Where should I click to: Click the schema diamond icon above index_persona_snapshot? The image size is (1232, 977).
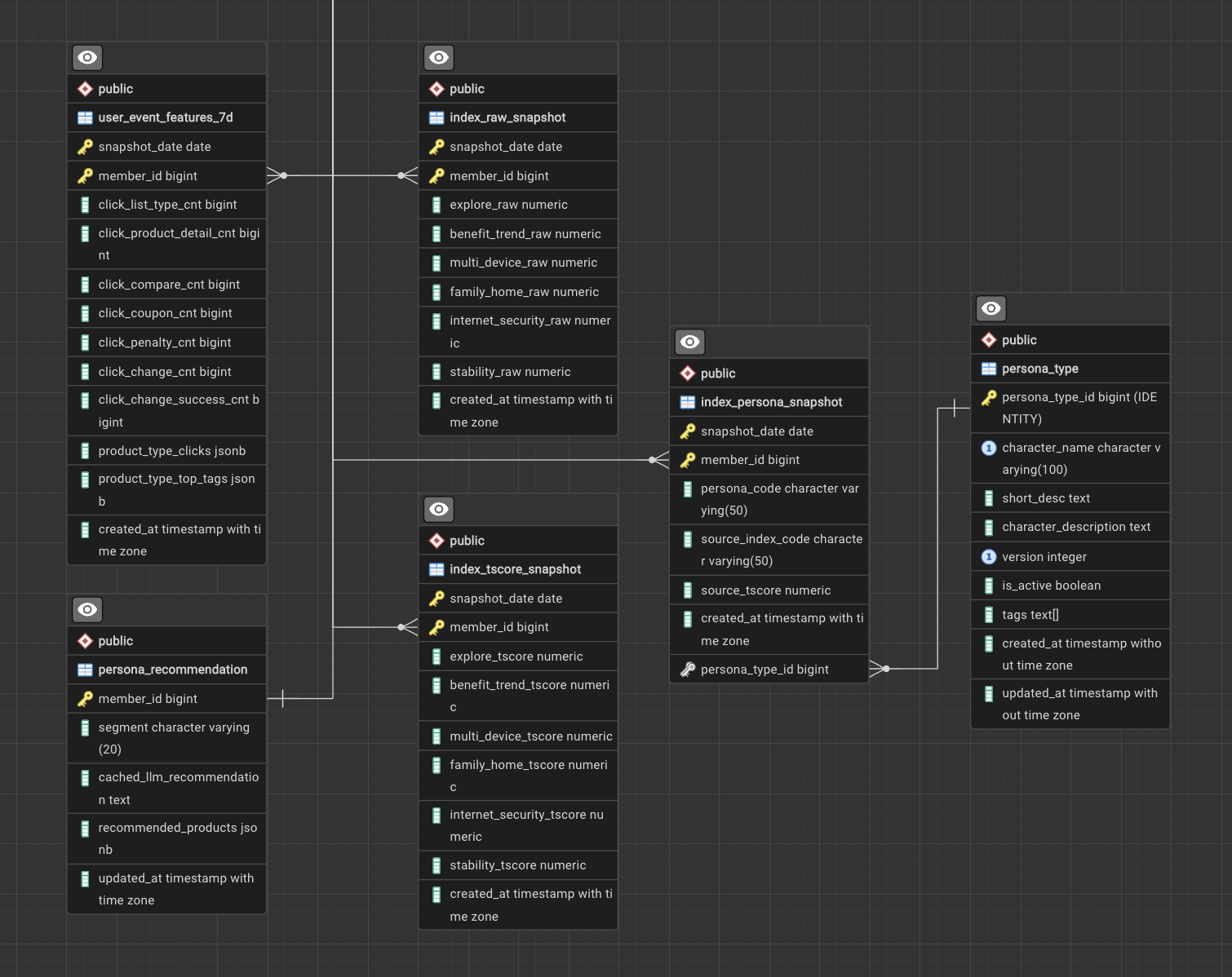[688, 374]
